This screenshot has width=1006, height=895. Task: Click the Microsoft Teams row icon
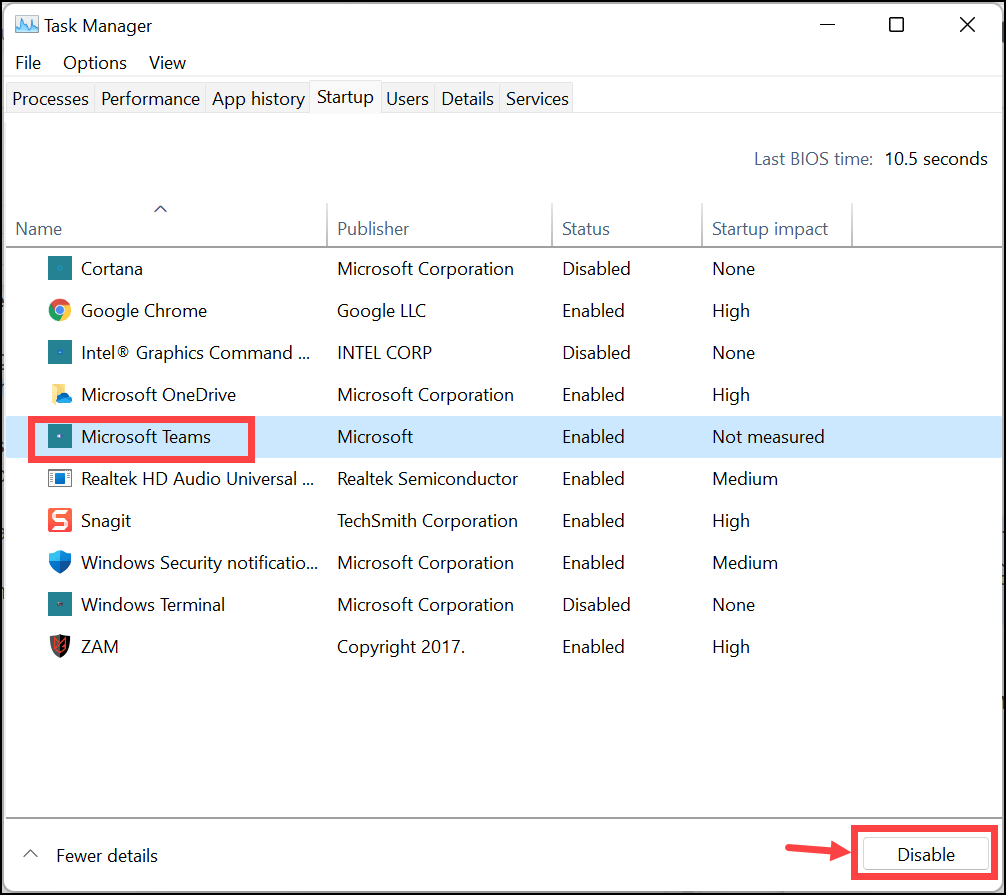(60, 436)
